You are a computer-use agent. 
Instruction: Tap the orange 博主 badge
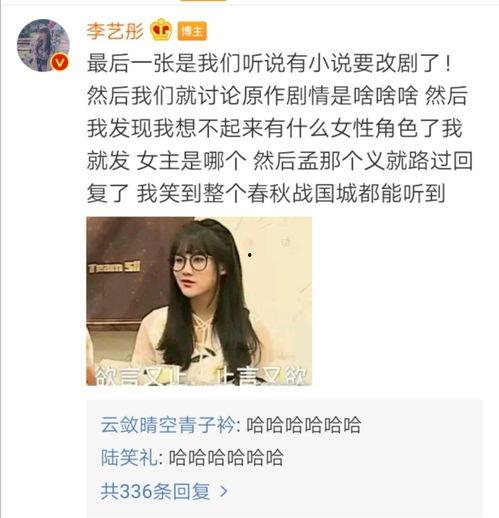192,31
